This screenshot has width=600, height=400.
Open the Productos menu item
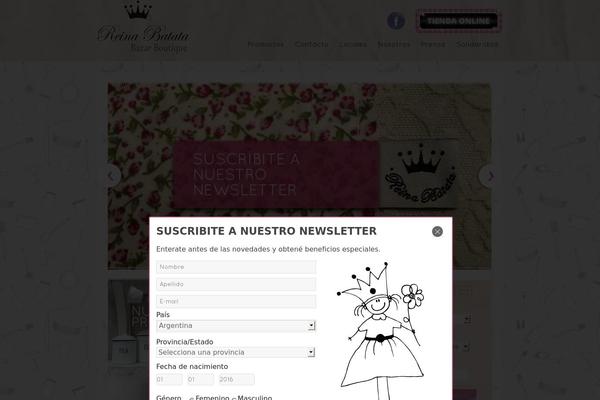tap(266, 44)
